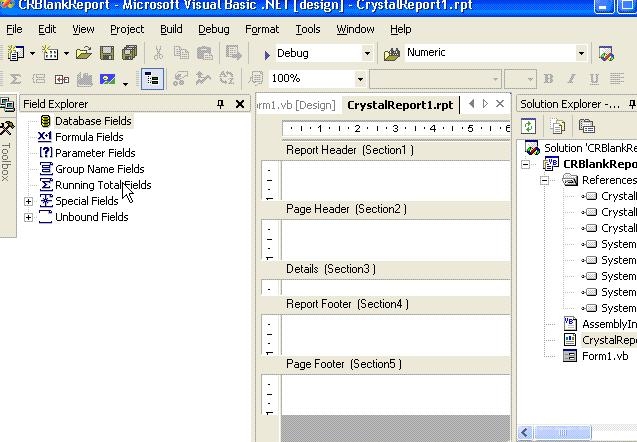This screenshot has width=637, height=442.
Task: Click the Toolbox hammer icon in sidebar
Action: click(x=7, y=127)
